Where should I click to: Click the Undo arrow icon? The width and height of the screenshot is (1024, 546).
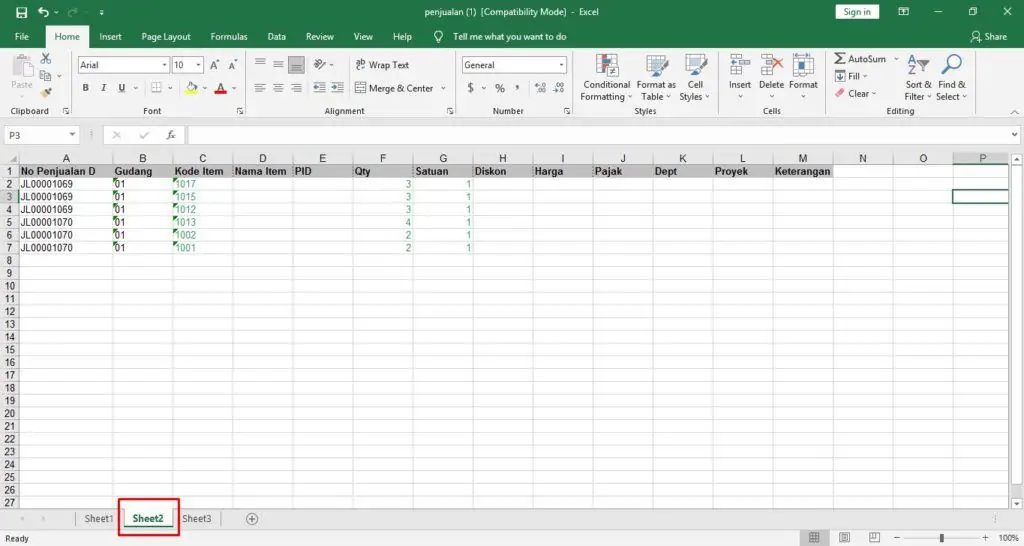click(x=43, y=12)
